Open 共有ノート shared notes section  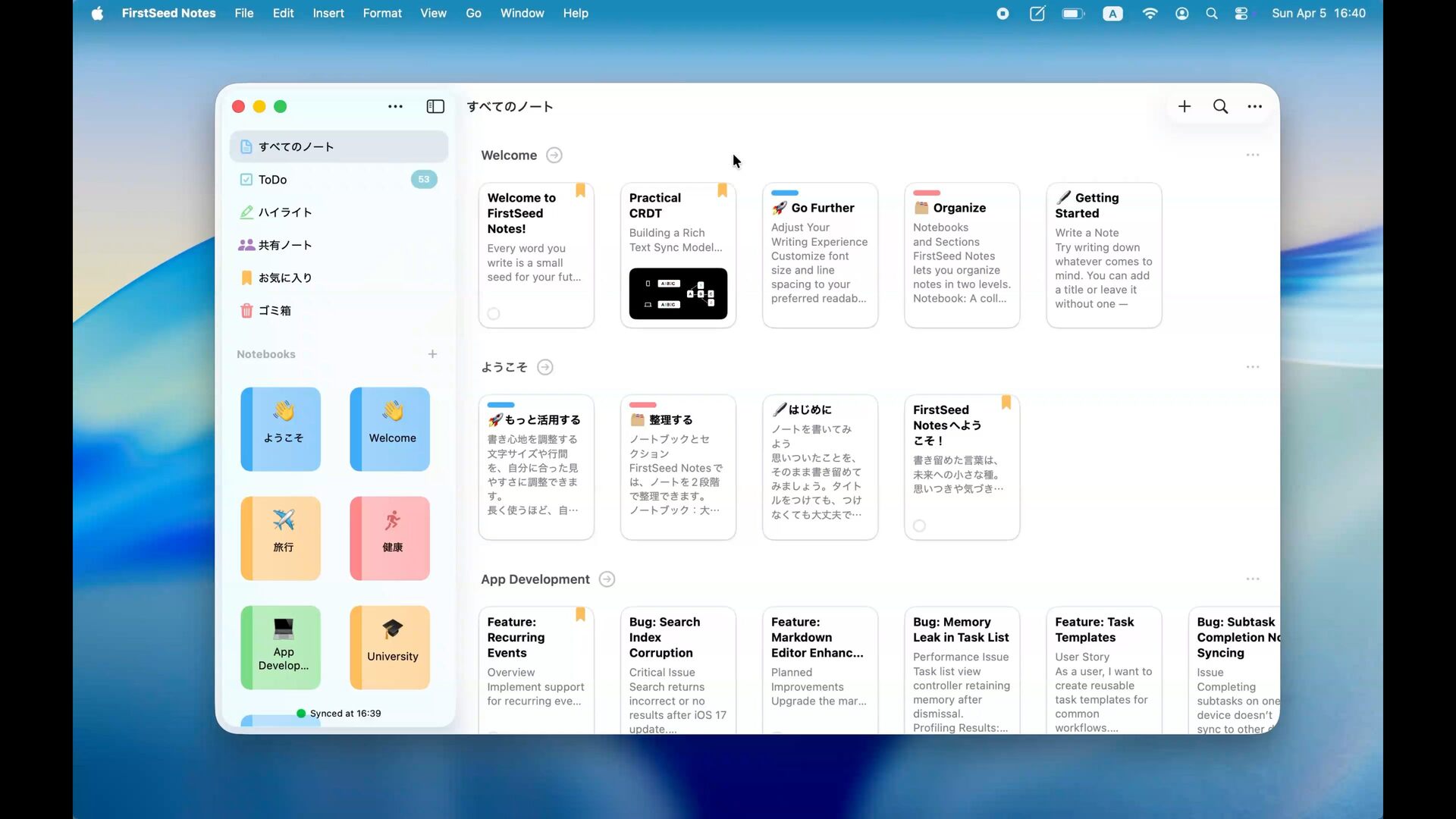(x=284, y=245)
